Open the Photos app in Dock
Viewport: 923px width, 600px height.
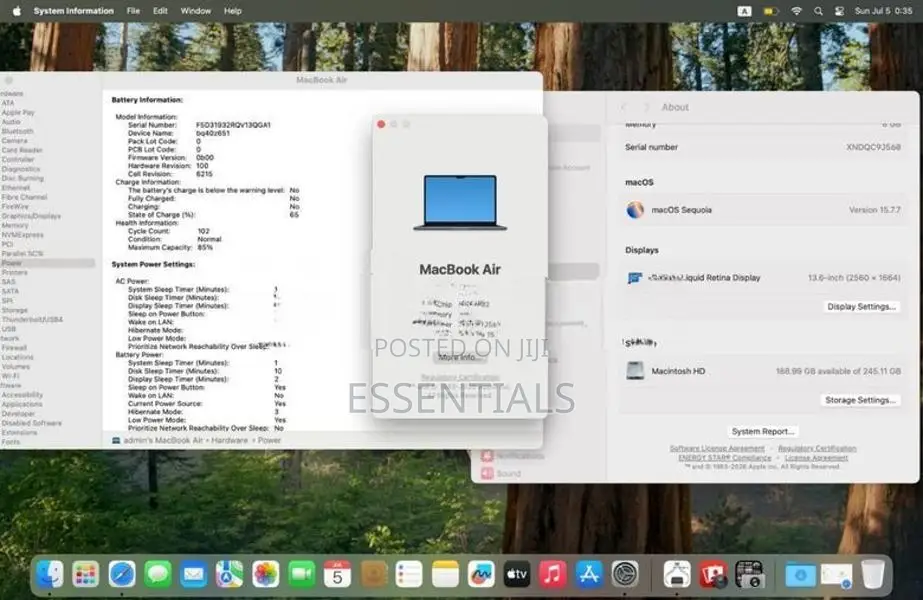(265, 574)
